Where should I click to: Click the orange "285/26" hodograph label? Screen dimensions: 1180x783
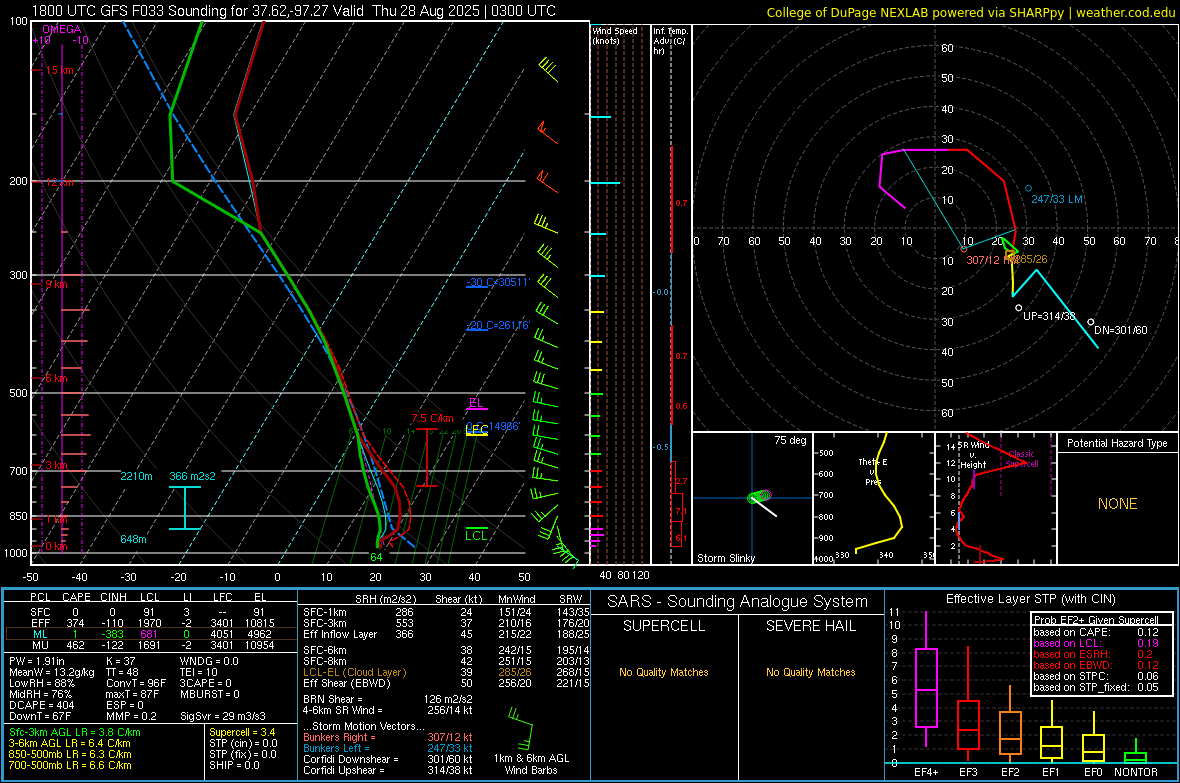1029,259
